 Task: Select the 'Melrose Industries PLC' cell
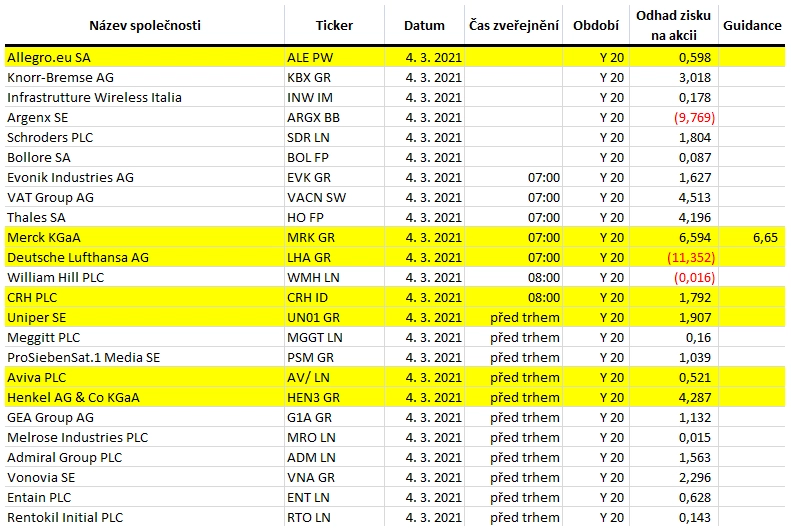tap(145, 437)
